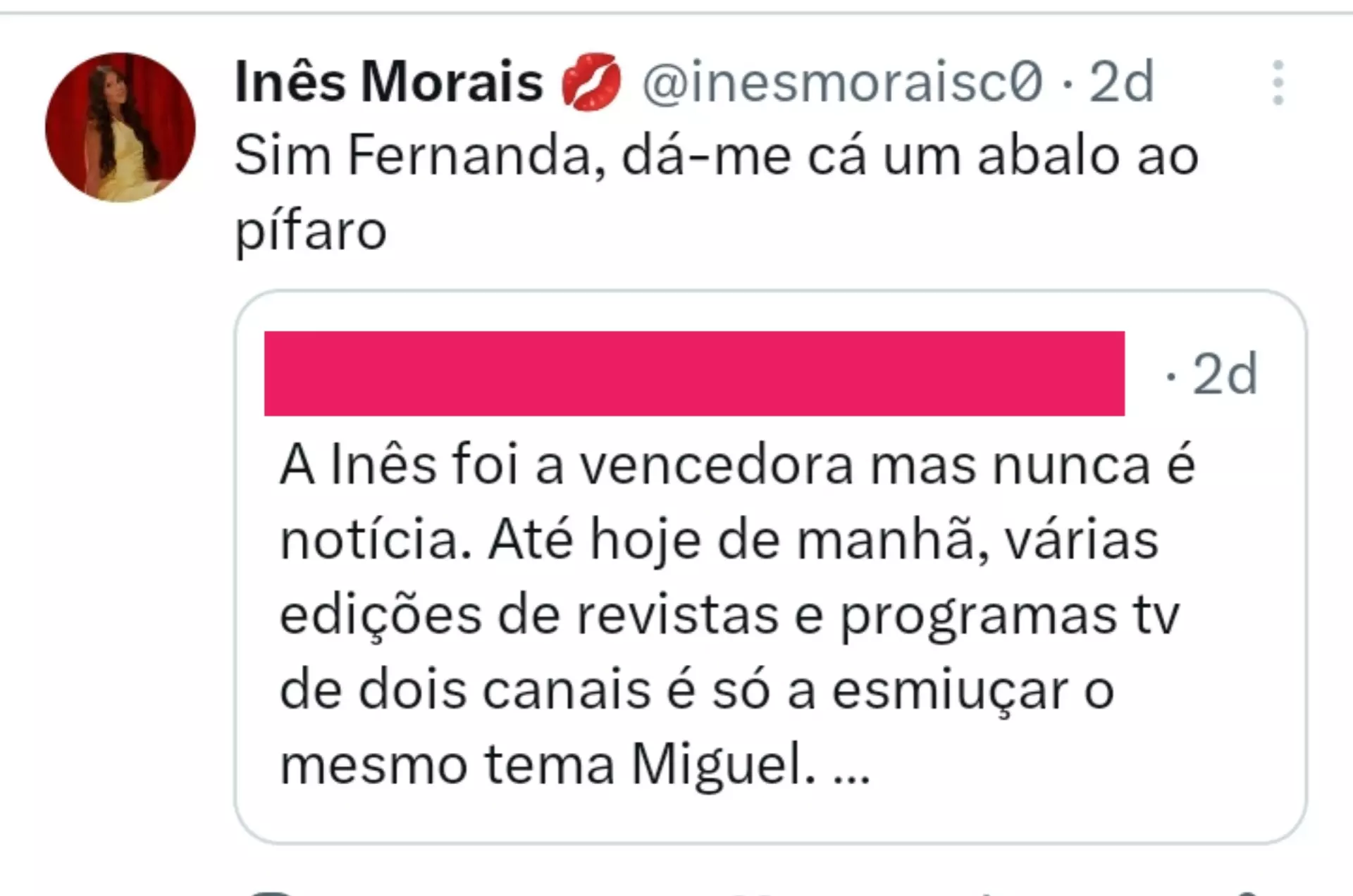Click the word 'Fernanda' in the tweet text

click(476, 156)
